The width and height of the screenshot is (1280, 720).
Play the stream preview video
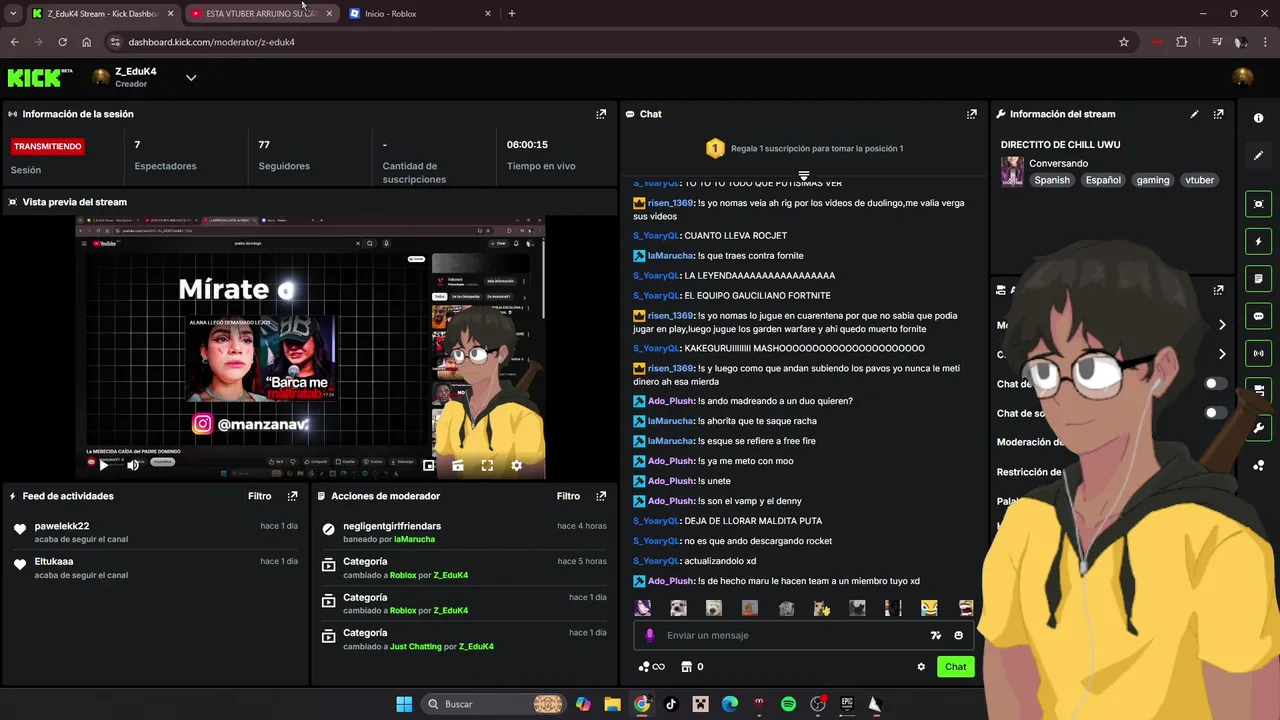[x=103, y=465]
